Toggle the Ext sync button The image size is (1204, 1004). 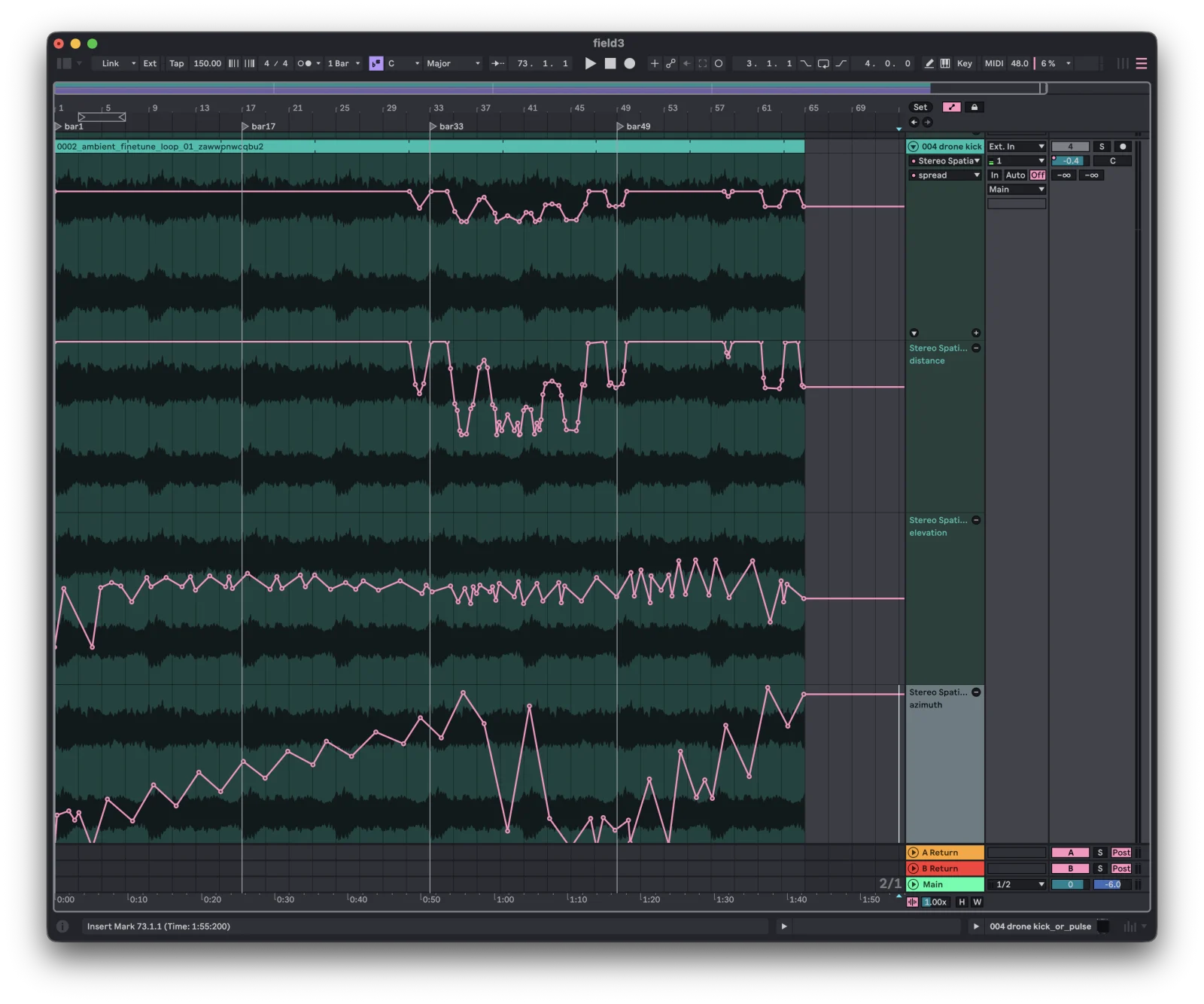click(150, 63)
